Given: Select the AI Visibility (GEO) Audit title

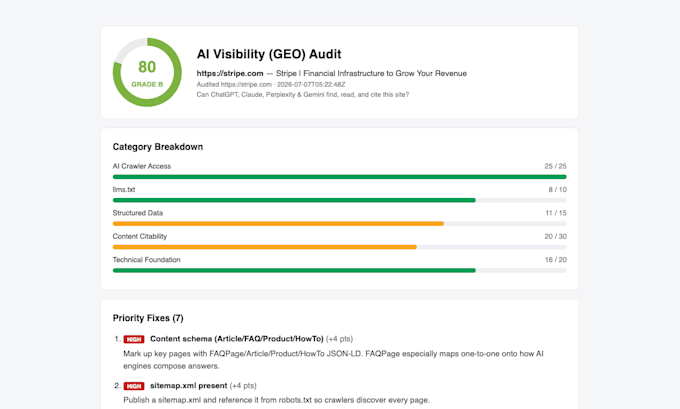Looking at the screenshot, I should (269, 54).
